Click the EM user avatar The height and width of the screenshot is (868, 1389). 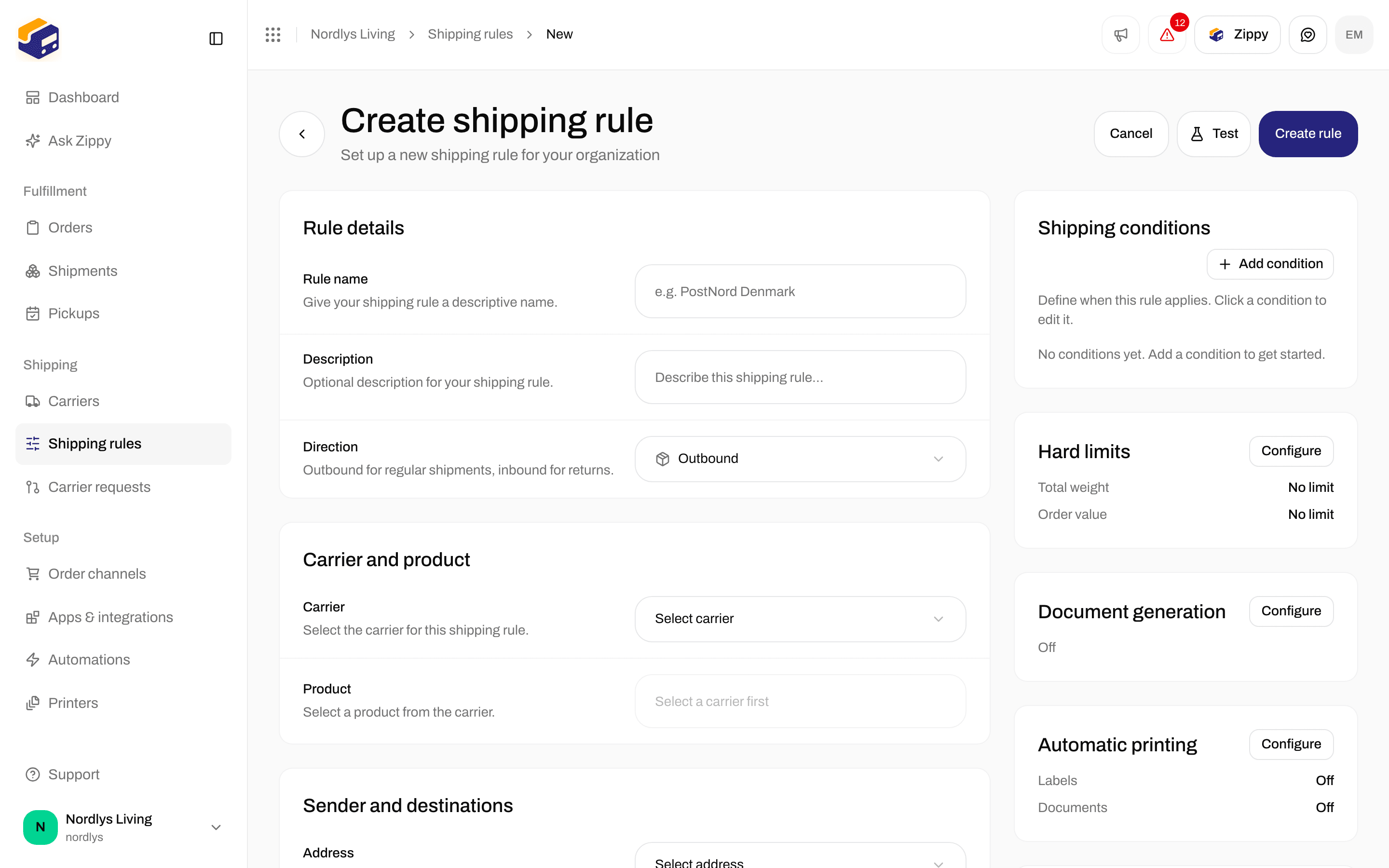click(x=1354, y=34)
